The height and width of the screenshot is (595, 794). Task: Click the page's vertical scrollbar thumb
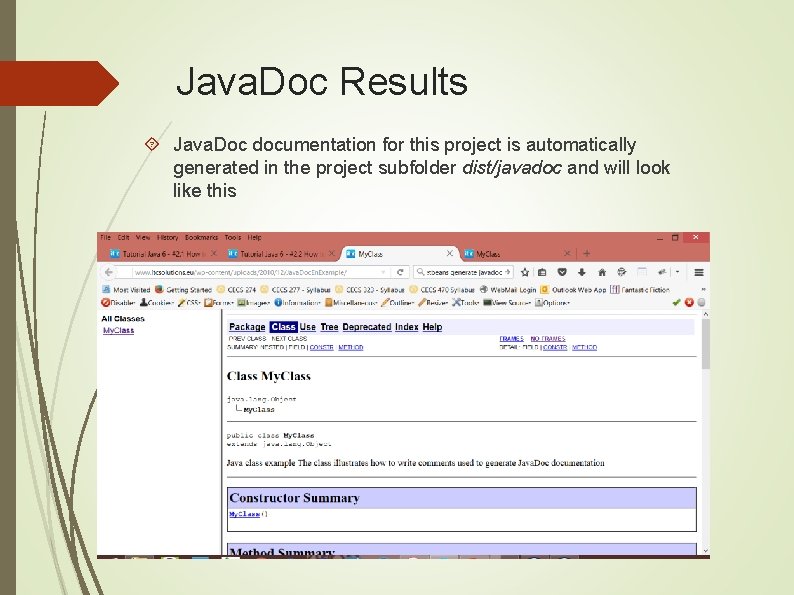(706, 344)
